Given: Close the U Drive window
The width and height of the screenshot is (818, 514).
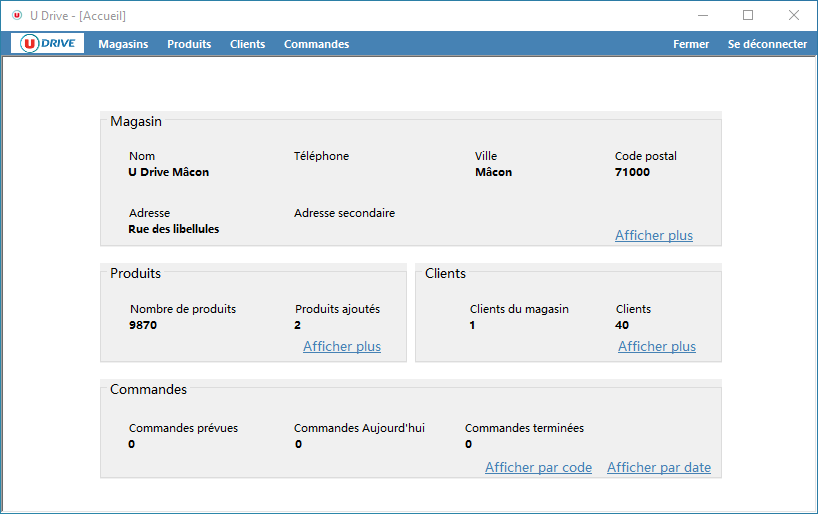Looking at the screenshot, I should [793, 16].
